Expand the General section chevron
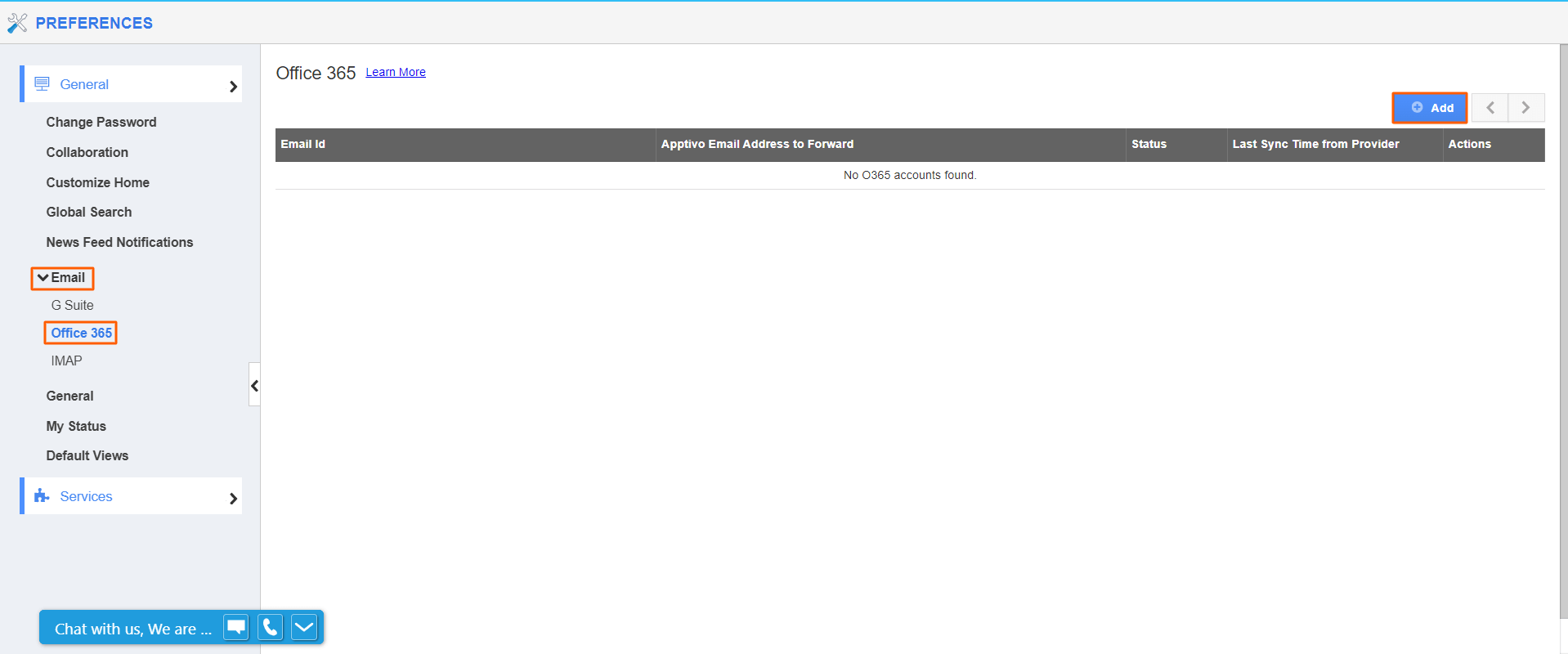Screen dimensions: 1568x654 click(x=233, y=86)
